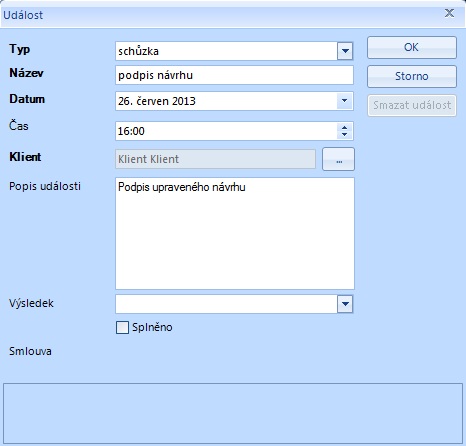The width and height of the screenshot is (466, 446).
Task: Click inside the Popis události text area
Action: (x=235, y=233)
